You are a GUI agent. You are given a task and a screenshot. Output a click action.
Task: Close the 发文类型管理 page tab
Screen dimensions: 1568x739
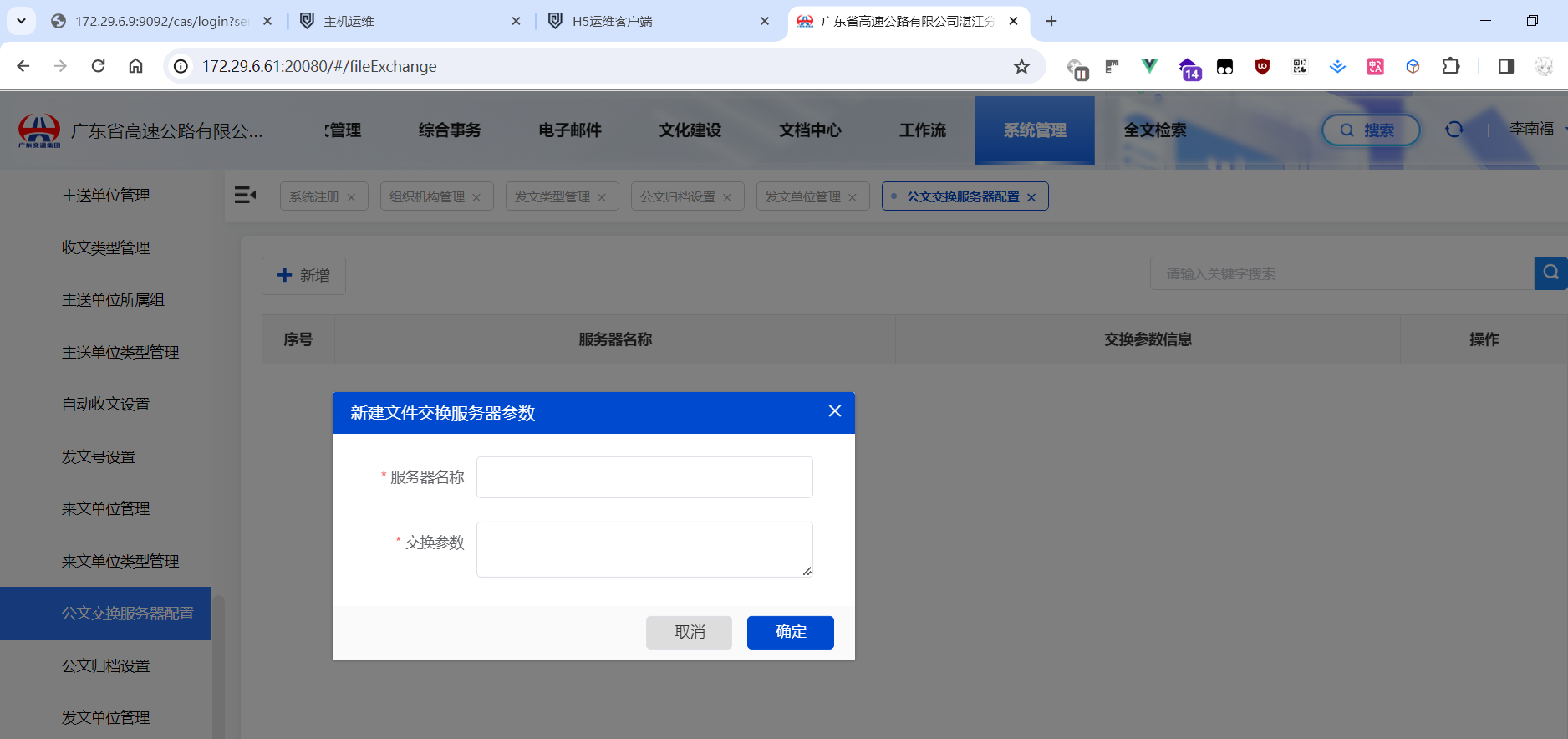(602, 198)
